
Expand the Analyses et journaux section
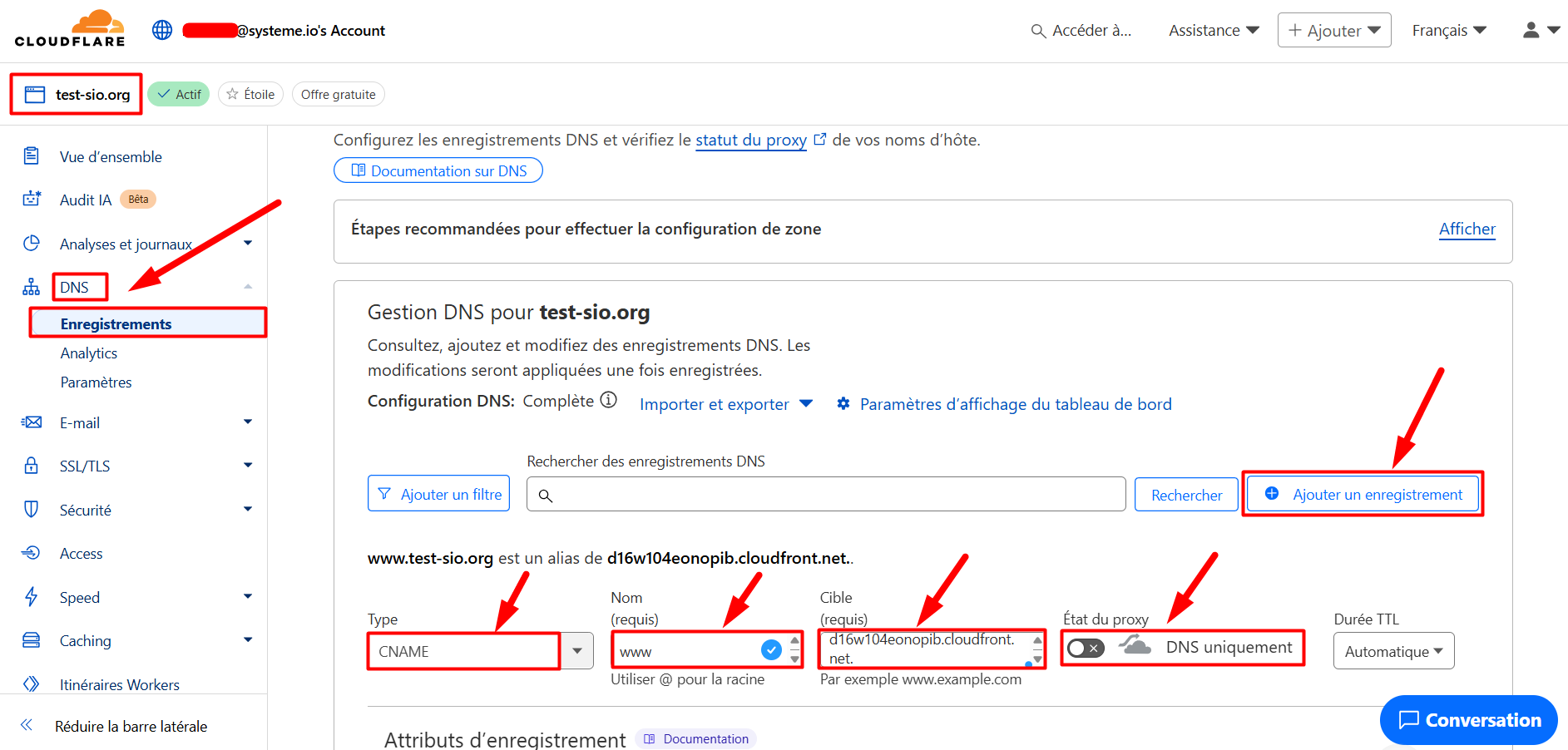pos(248,243)
